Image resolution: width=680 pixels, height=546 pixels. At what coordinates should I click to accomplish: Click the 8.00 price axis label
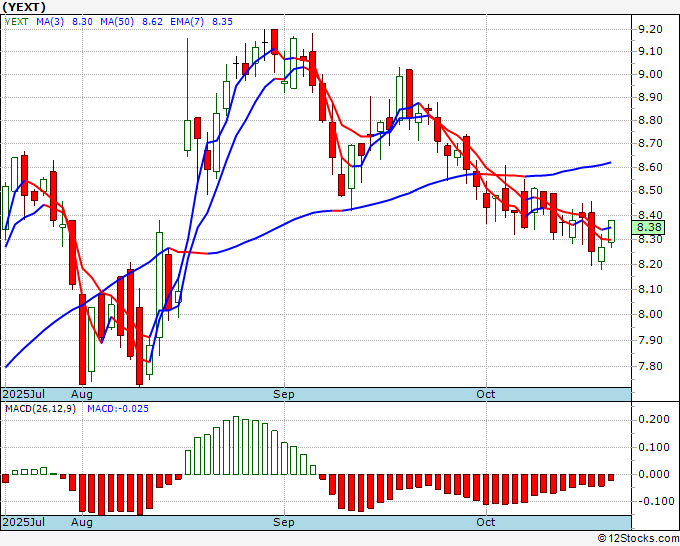click(650, 314)
